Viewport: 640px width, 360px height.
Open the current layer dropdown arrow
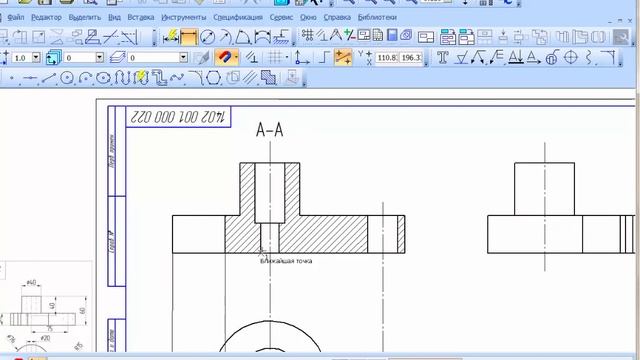click(183, 58)
